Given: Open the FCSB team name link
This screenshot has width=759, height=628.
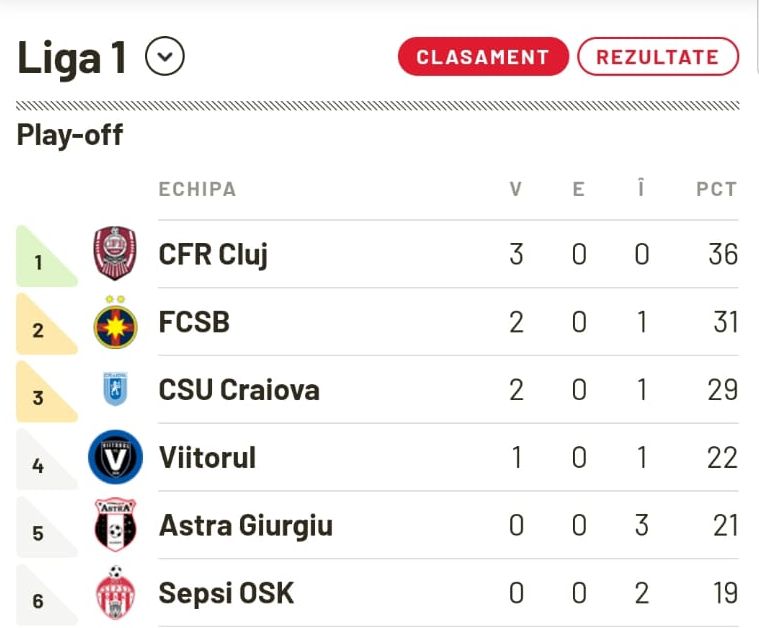Looking at the screenshot, I should [x=194, y=322].
